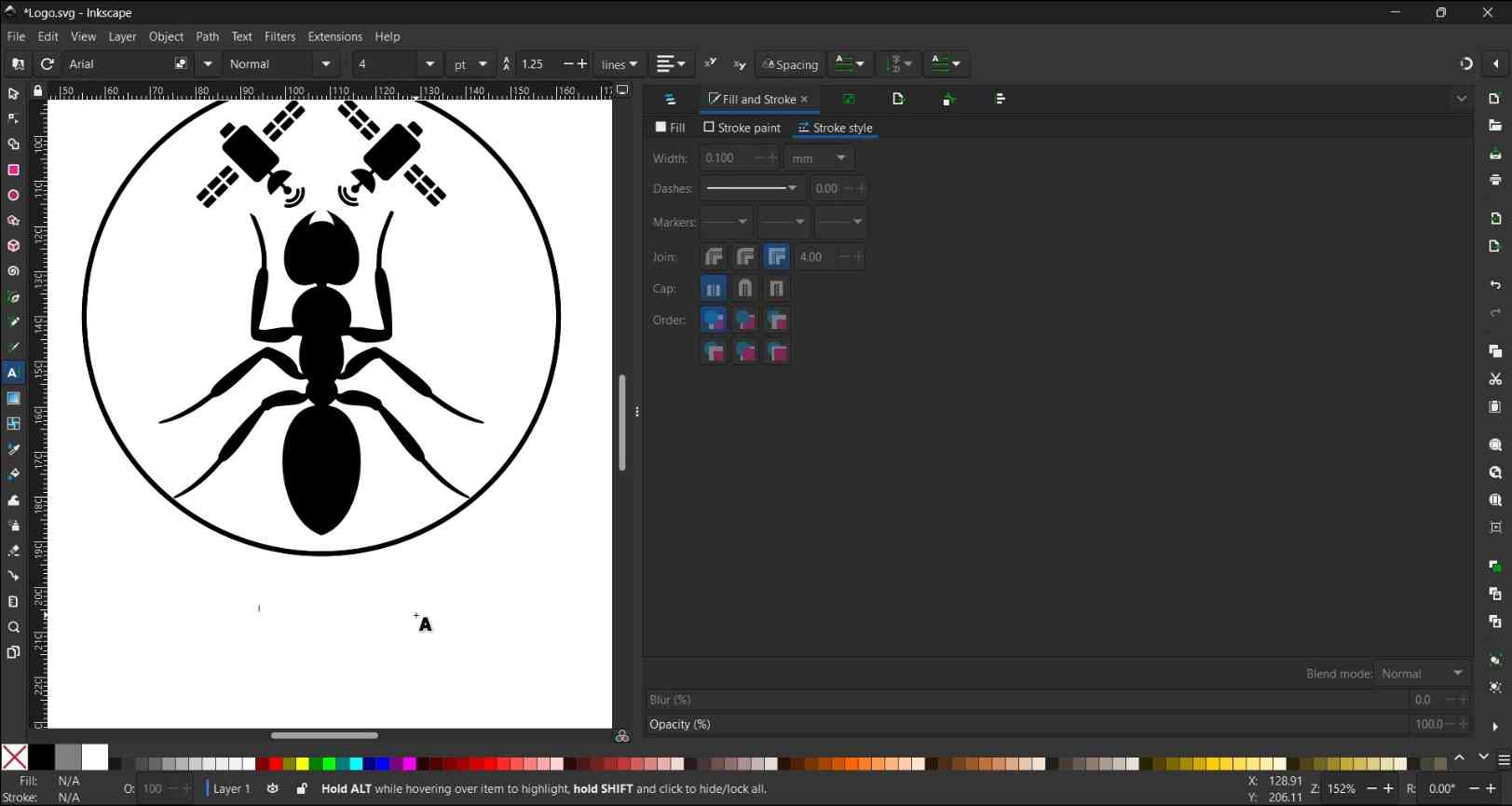Select the Ellipse tool
Image resolution: width=1512 pixels, height=806 pixels.
coord(13,196)
